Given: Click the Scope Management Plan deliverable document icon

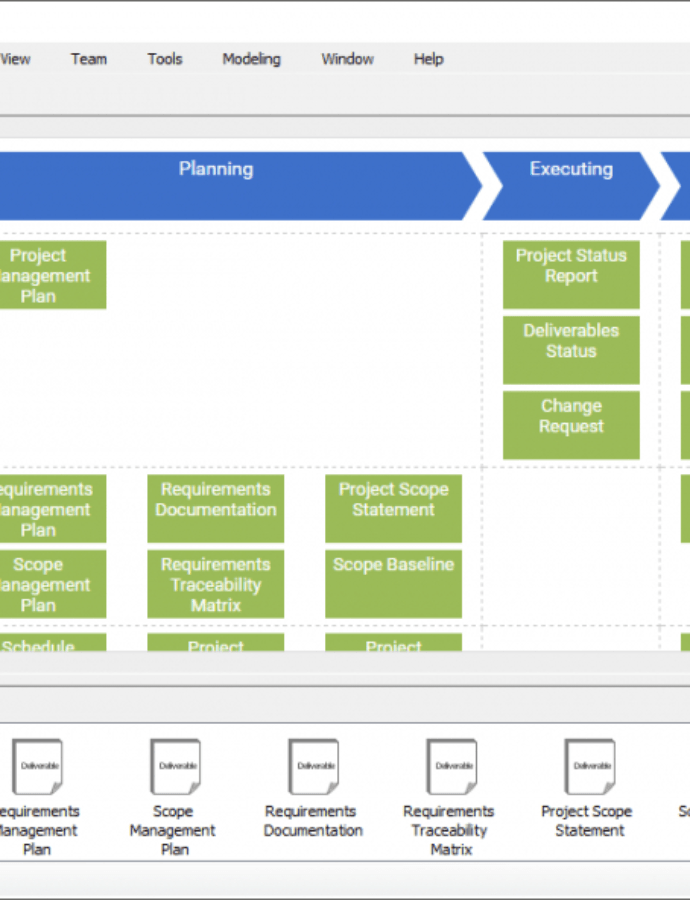Looking at the screenshot, I should [175, 767].
